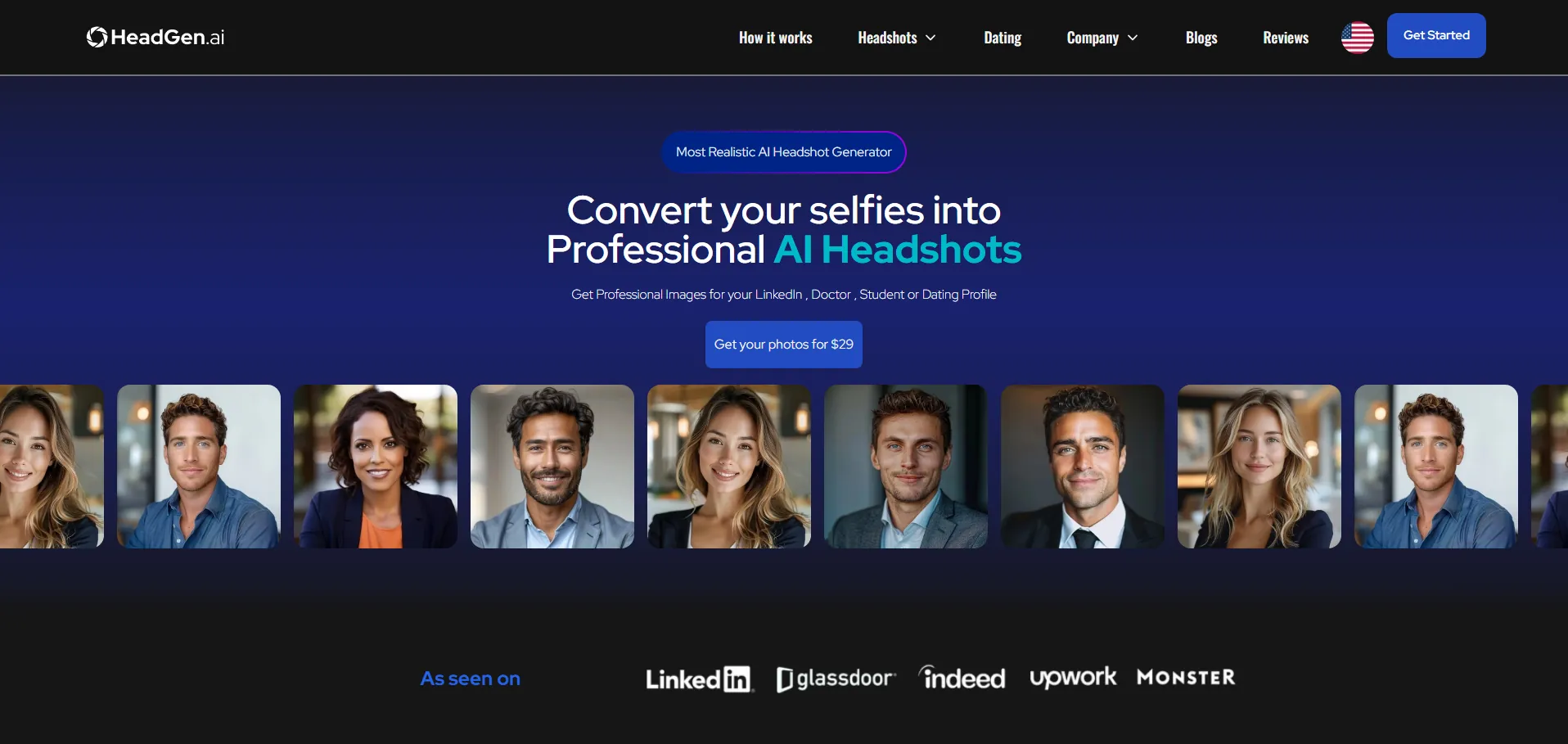Click the HeadGen.ai logo icon

coord(97,37)
